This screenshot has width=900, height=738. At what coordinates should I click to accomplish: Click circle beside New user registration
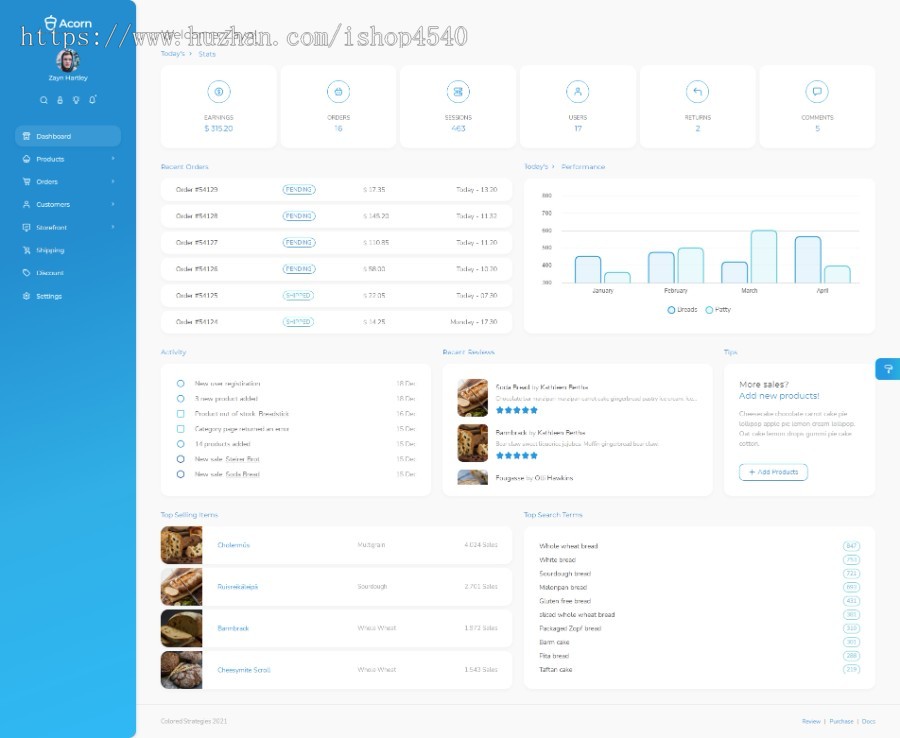181,383
